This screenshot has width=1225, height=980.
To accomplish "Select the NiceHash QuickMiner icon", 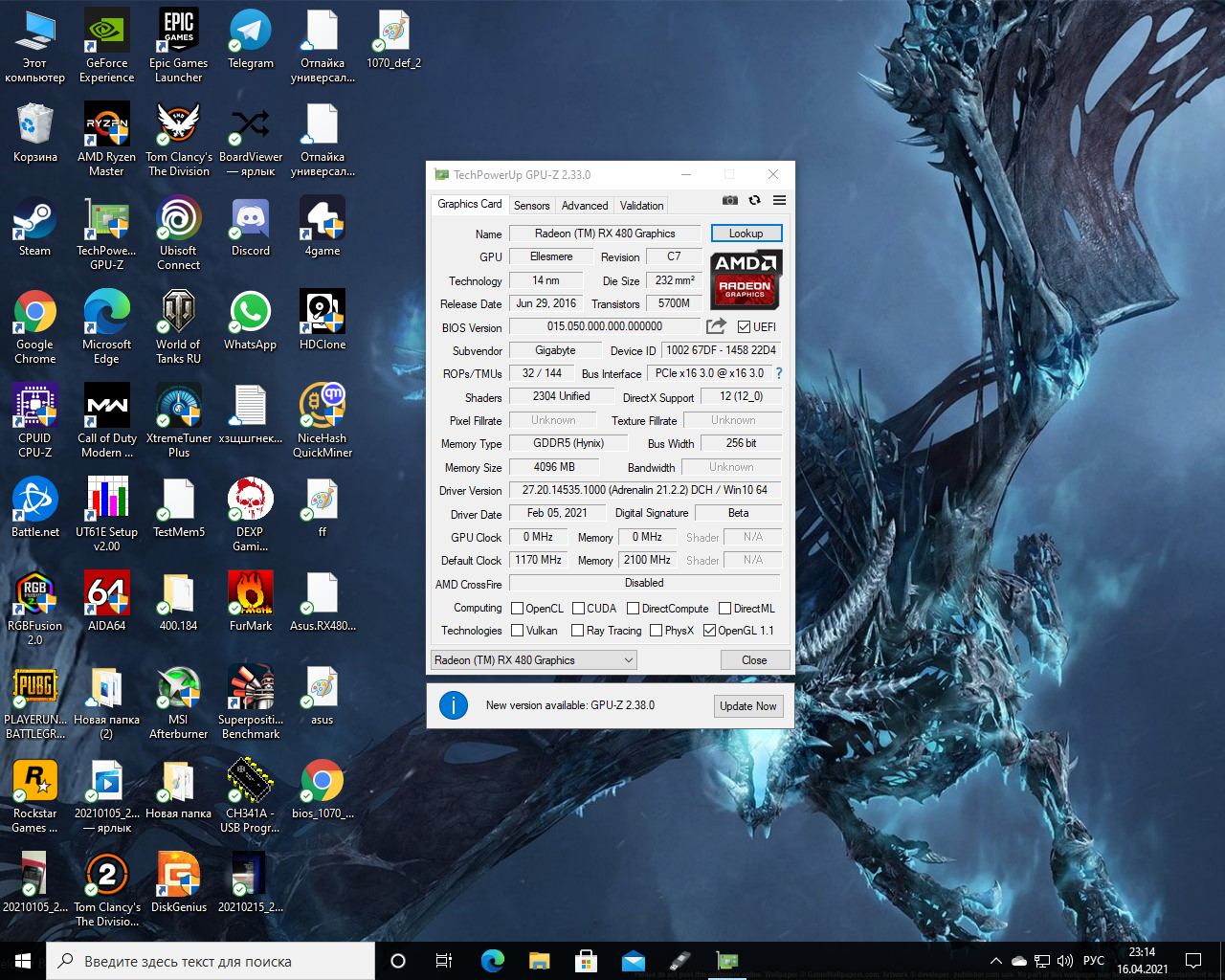I will (323, 422).
